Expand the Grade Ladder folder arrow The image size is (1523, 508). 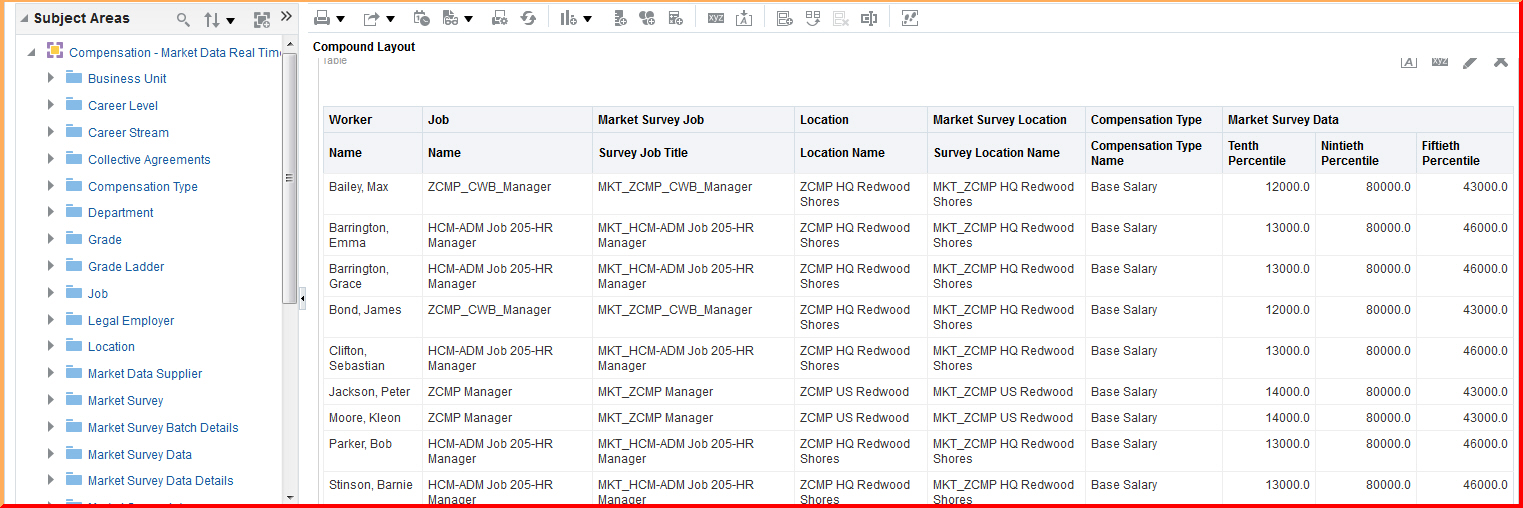pyautogui.click(x=51, y=266)
